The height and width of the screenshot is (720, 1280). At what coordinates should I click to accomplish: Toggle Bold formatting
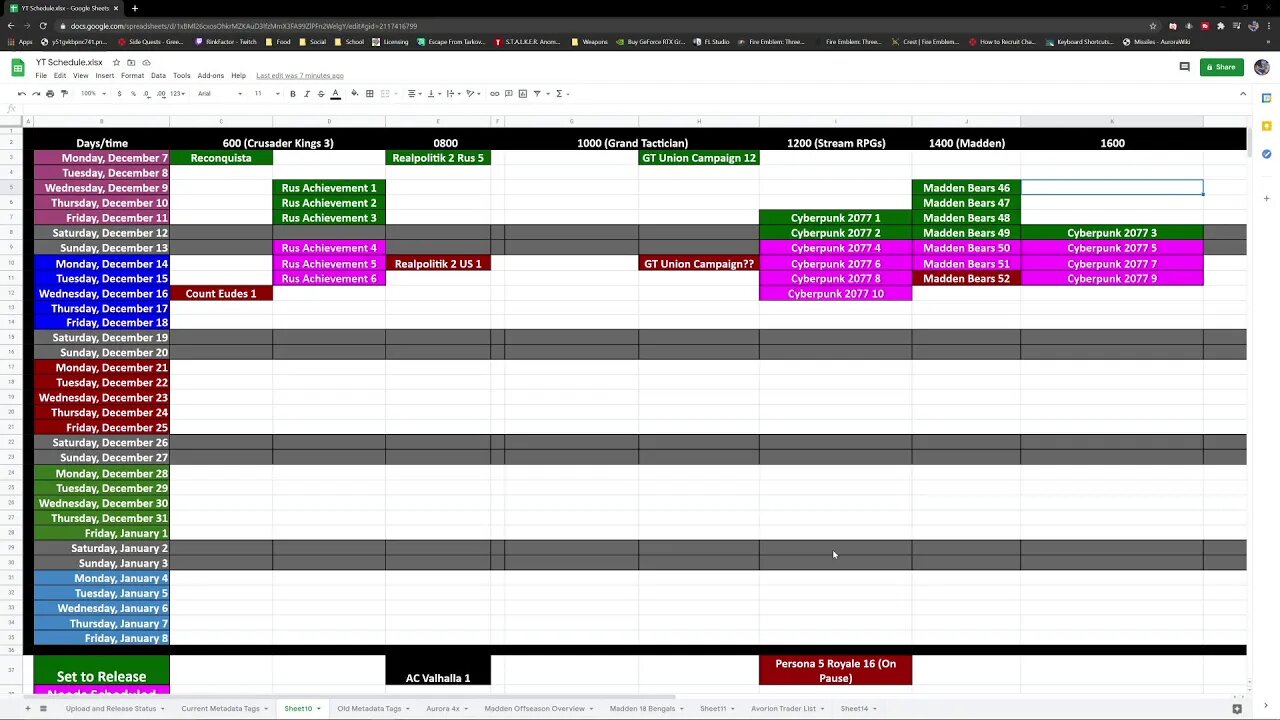point(293,94)
